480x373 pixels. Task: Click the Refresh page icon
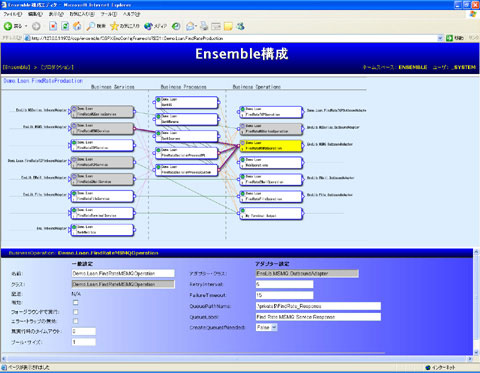click(65, 26)
